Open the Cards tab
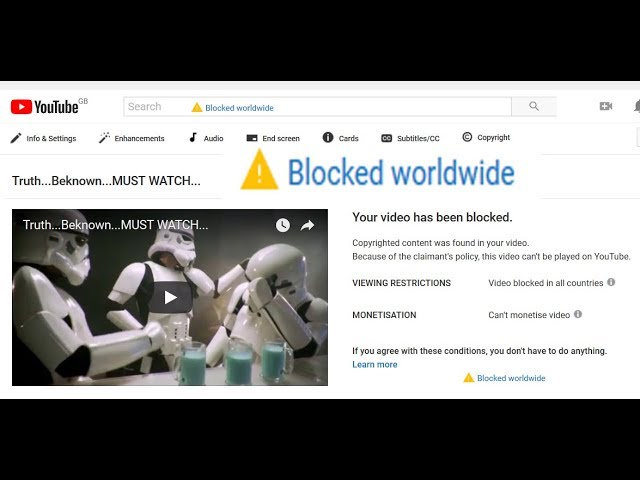Image resolution: width=640 pixels, height=480 pixels. tap(340, 138)
